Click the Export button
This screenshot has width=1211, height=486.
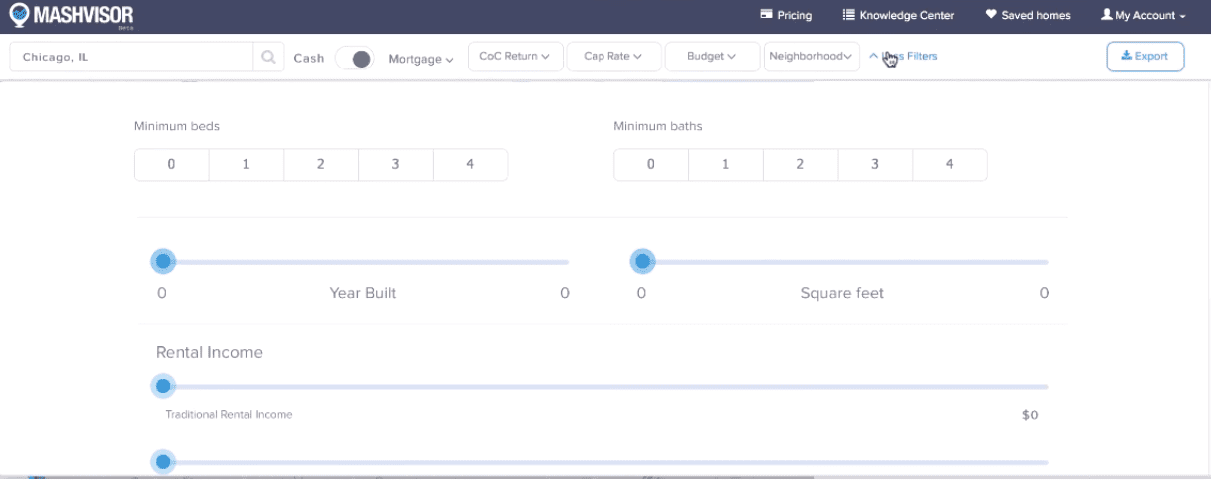point(1145,57)
